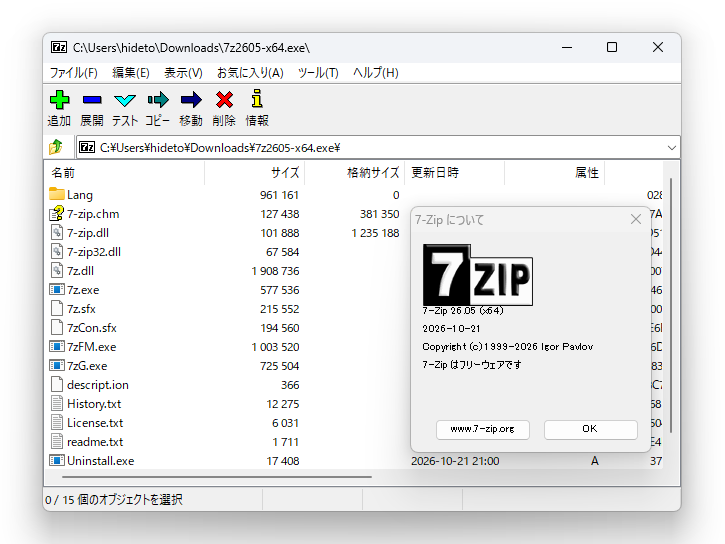The width and height of the screenshot is (725, 544).
Task: Select the 7-zip.dll file icon
Action: pos(56,232)
